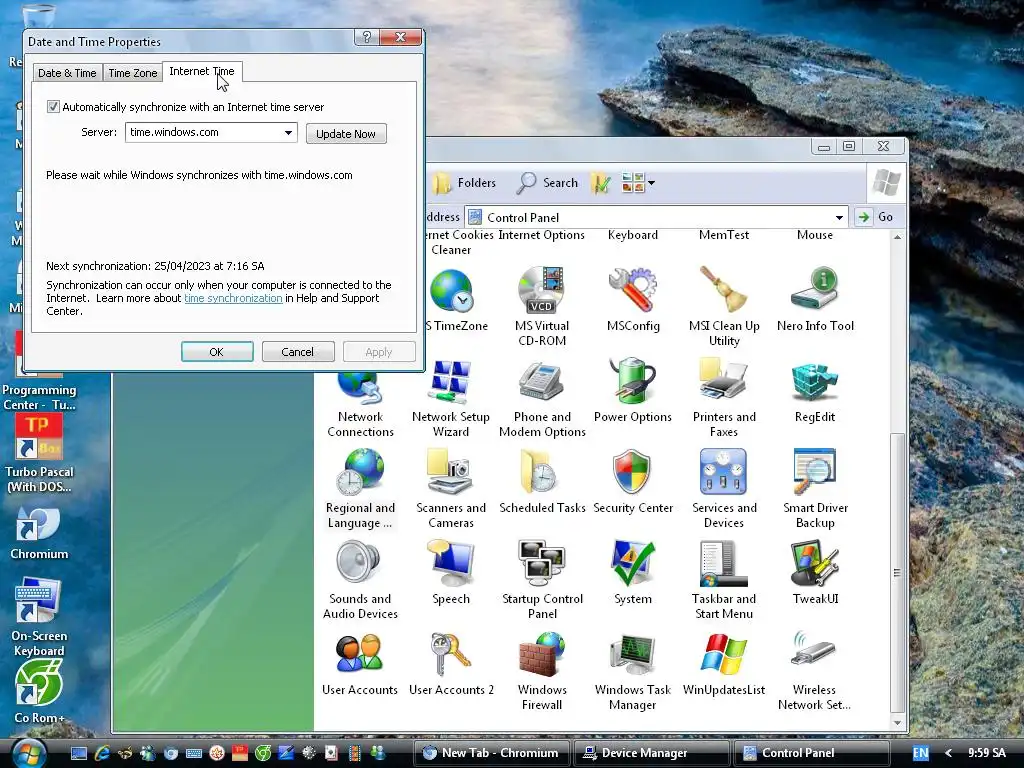Open the MS Virtual CD-ROM applet

pos(542,306)
